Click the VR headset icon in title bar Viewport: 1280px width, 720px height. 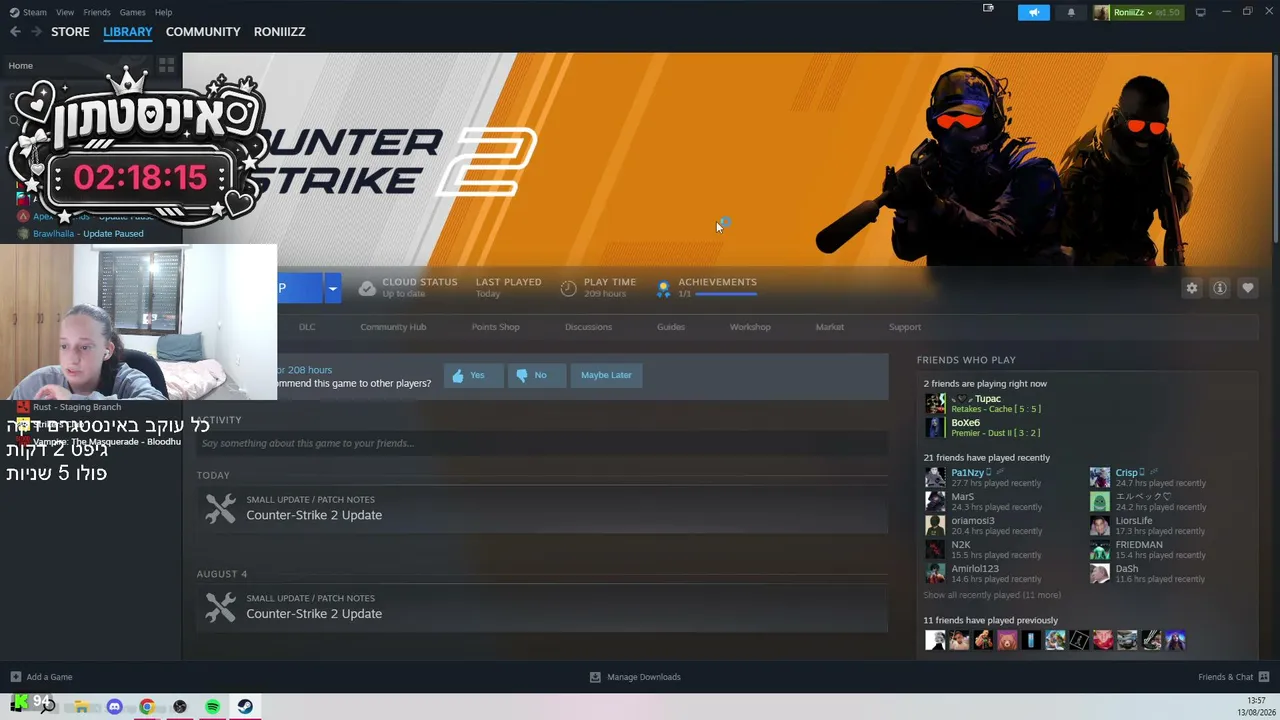click(x=988, y=8)
